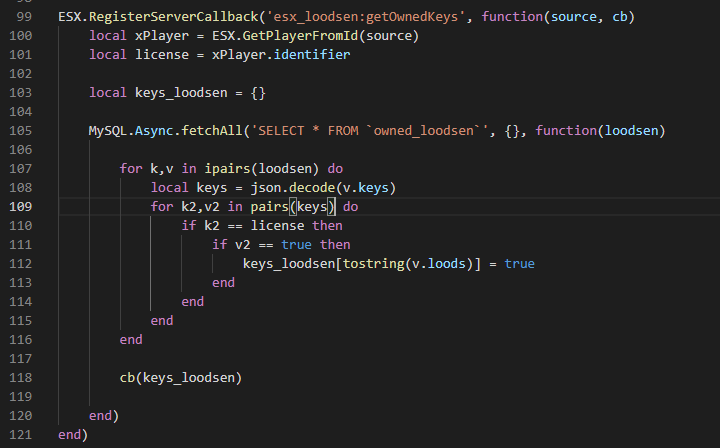Click line number 121 in the gutter
Screen dimensions: 720x448
[x=21, y=435]
